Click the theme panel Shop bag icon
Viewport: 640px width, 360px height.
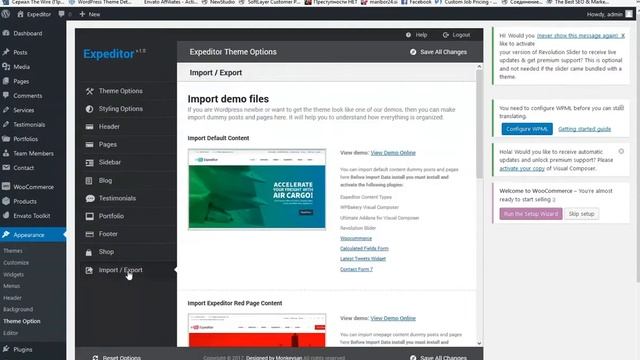[x=89, y=252]
